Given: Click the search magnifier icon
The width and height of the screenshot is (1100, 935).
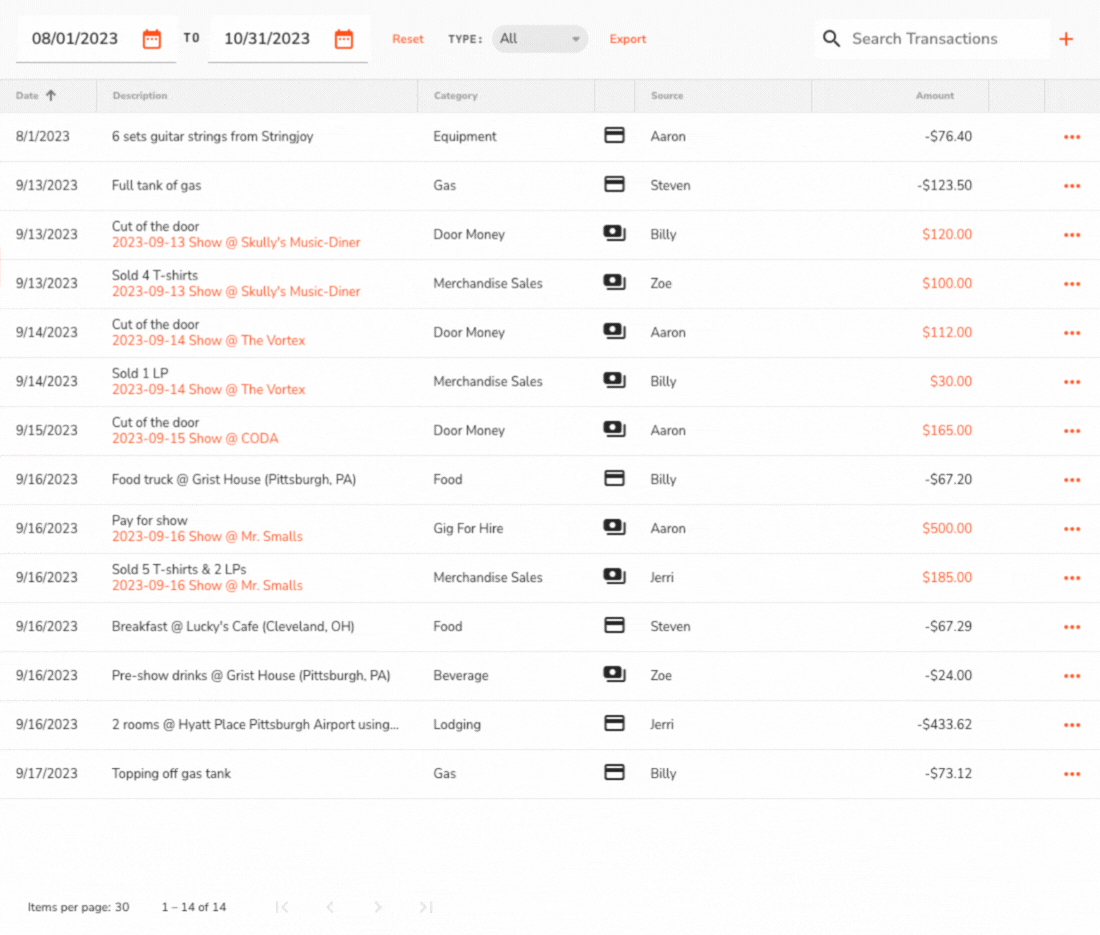Looking at the screenshot, I should (x=831, y=38).
